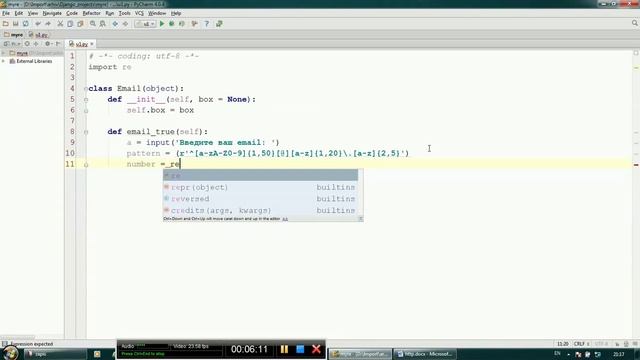Click the Debug bug icon

172,24
